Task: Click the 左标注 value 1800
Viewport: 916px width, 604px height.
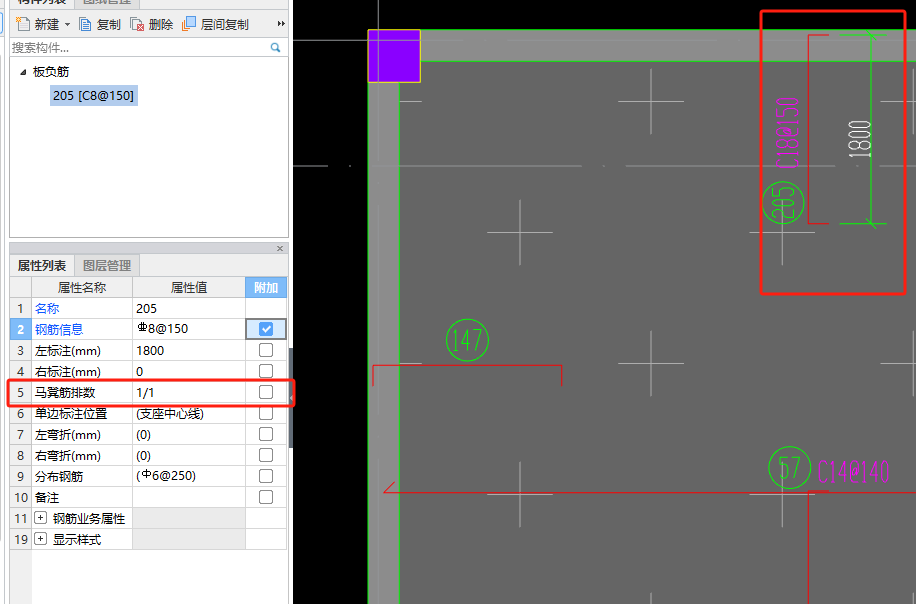Action: 189,350
